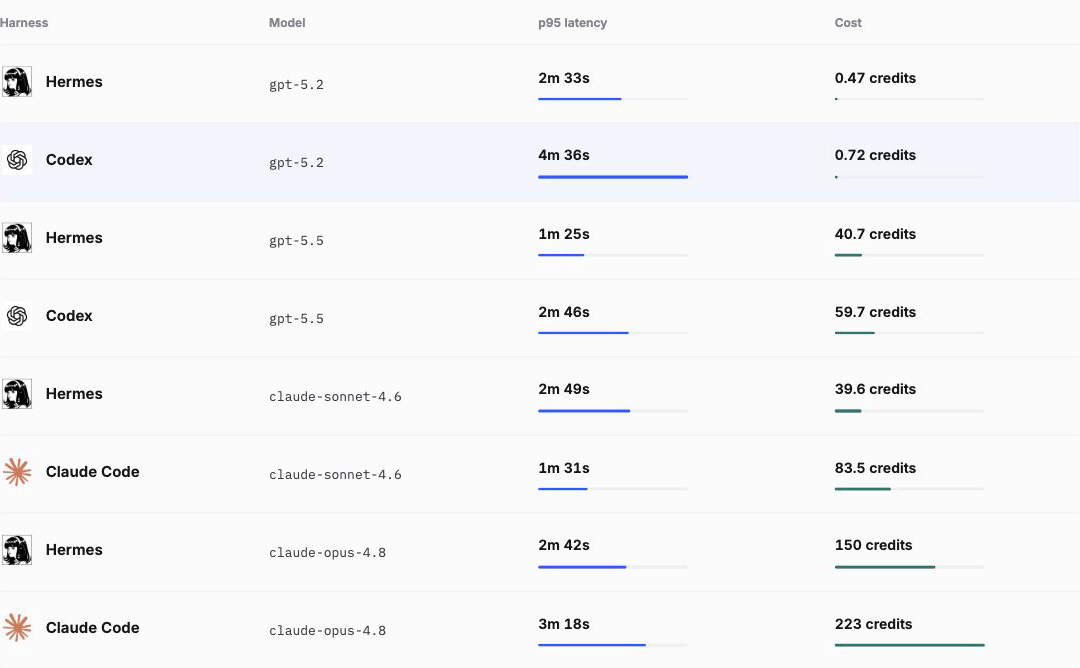This screenshot has height=668, width=1080.
Task: Click the 39.6 credits cost value
Action: [875, 389]
